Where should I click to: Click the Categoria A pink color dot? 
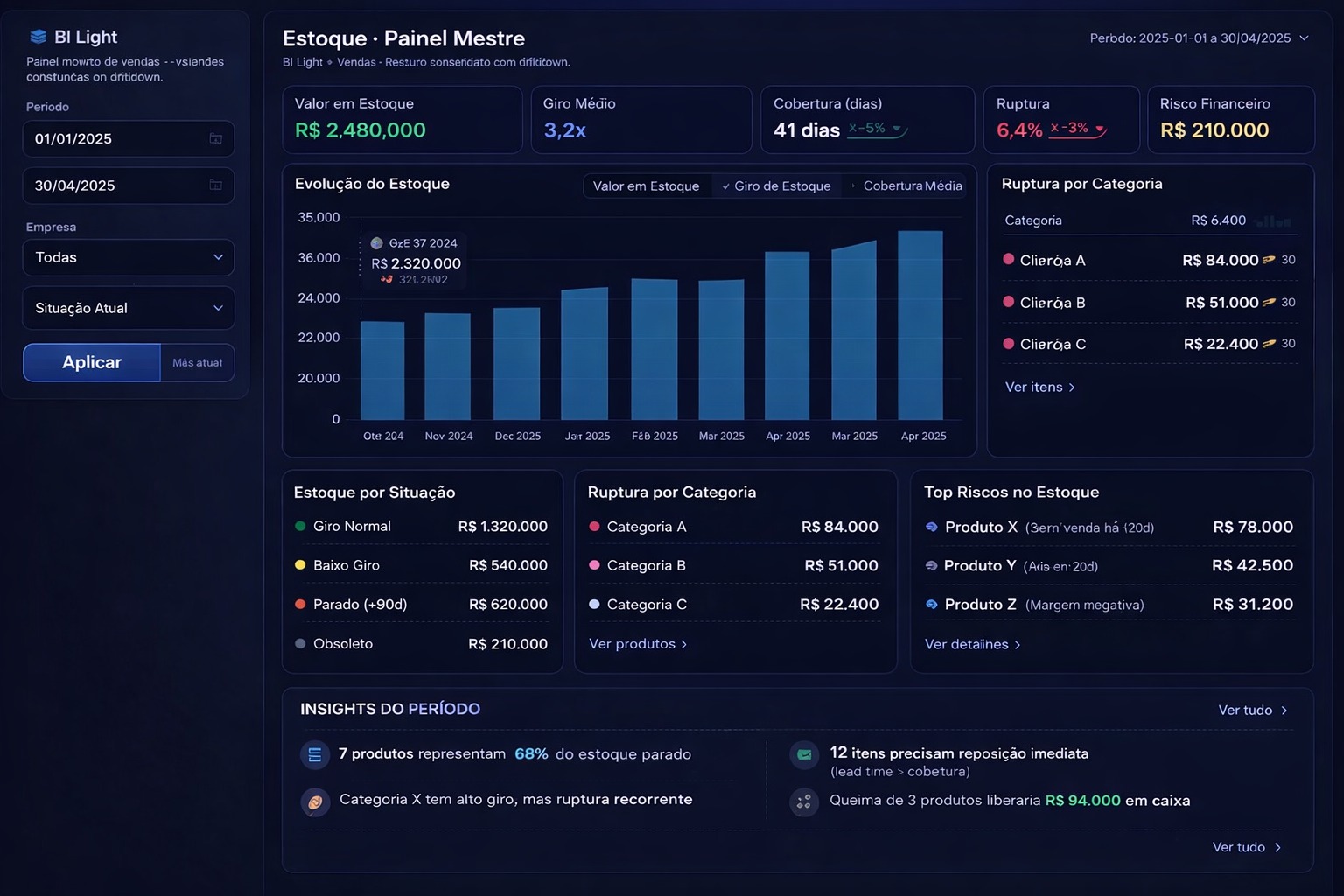[x=594, y=527]
